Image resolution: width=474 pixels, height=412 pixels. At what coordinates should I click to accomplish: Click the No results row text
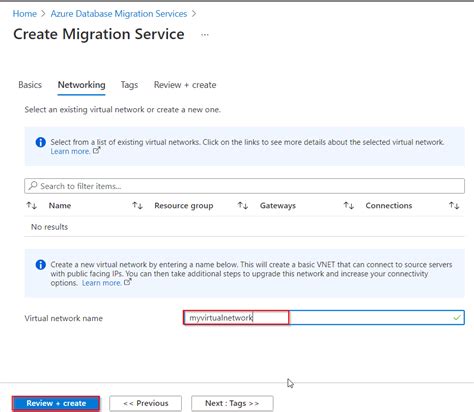point(49,227)
